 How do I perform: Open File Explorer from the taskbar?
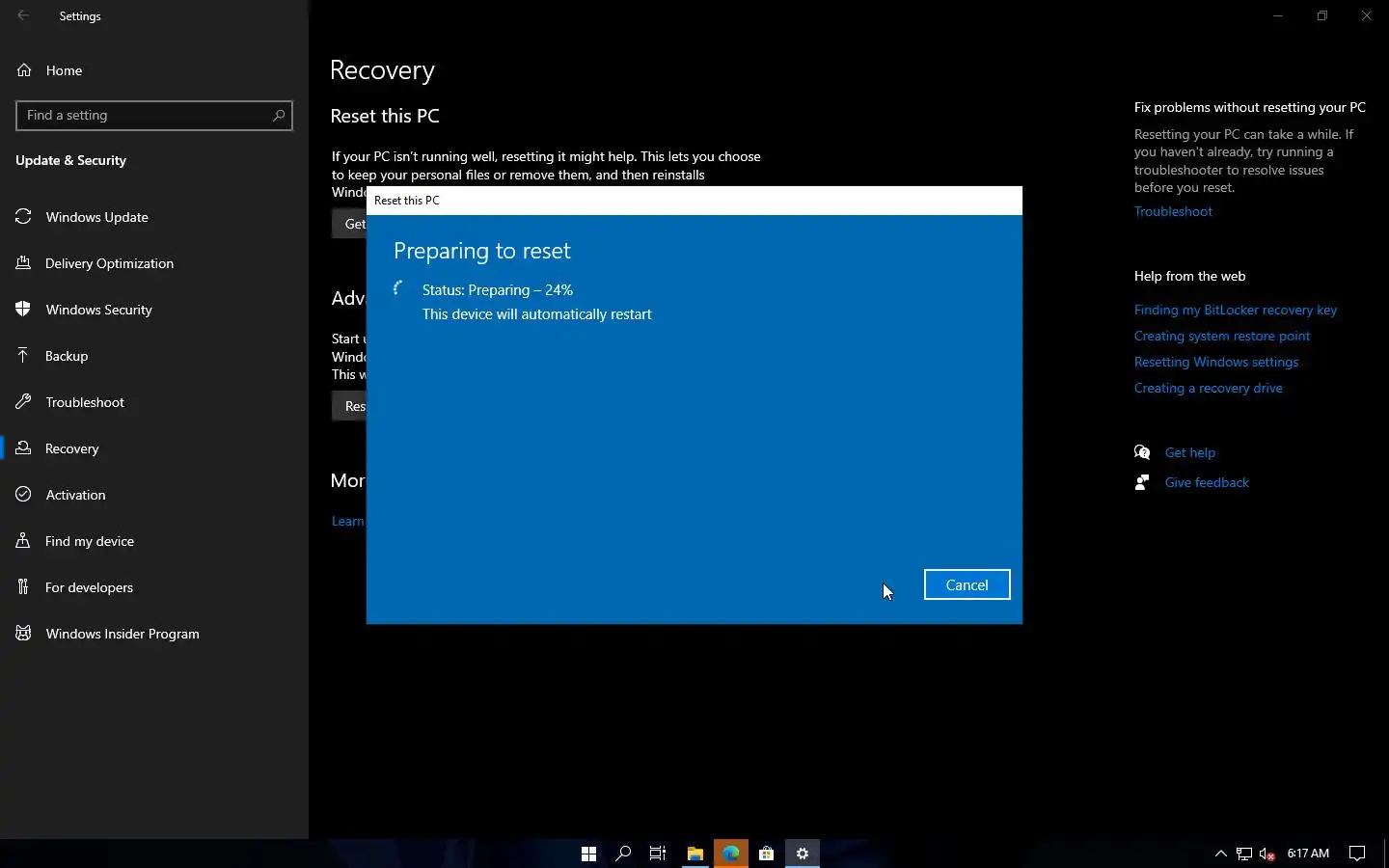[x=694, y=853]
